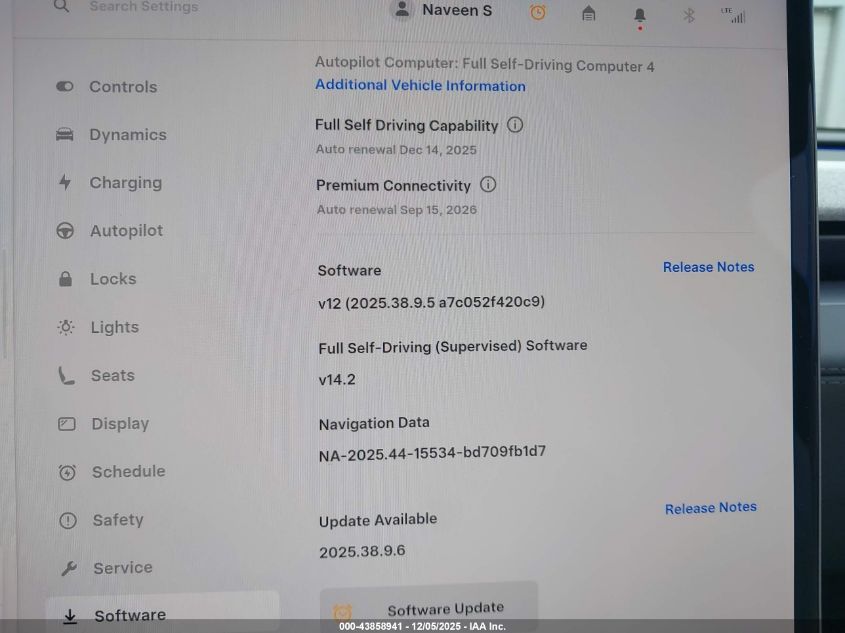Open the garage HomeLink icon

(589, 13)
